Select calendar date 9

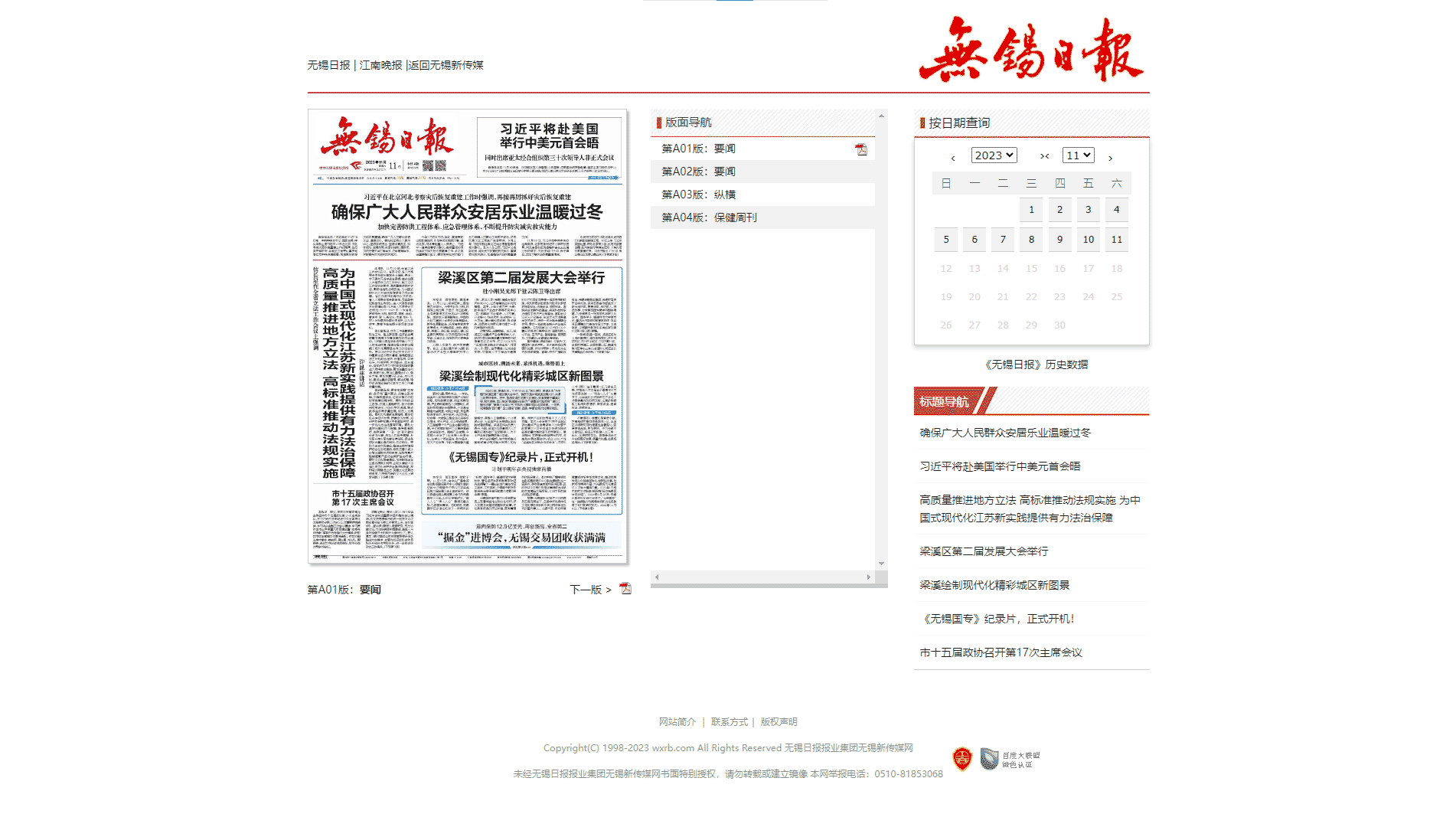pyautogui.click(x=1059, y=240)
